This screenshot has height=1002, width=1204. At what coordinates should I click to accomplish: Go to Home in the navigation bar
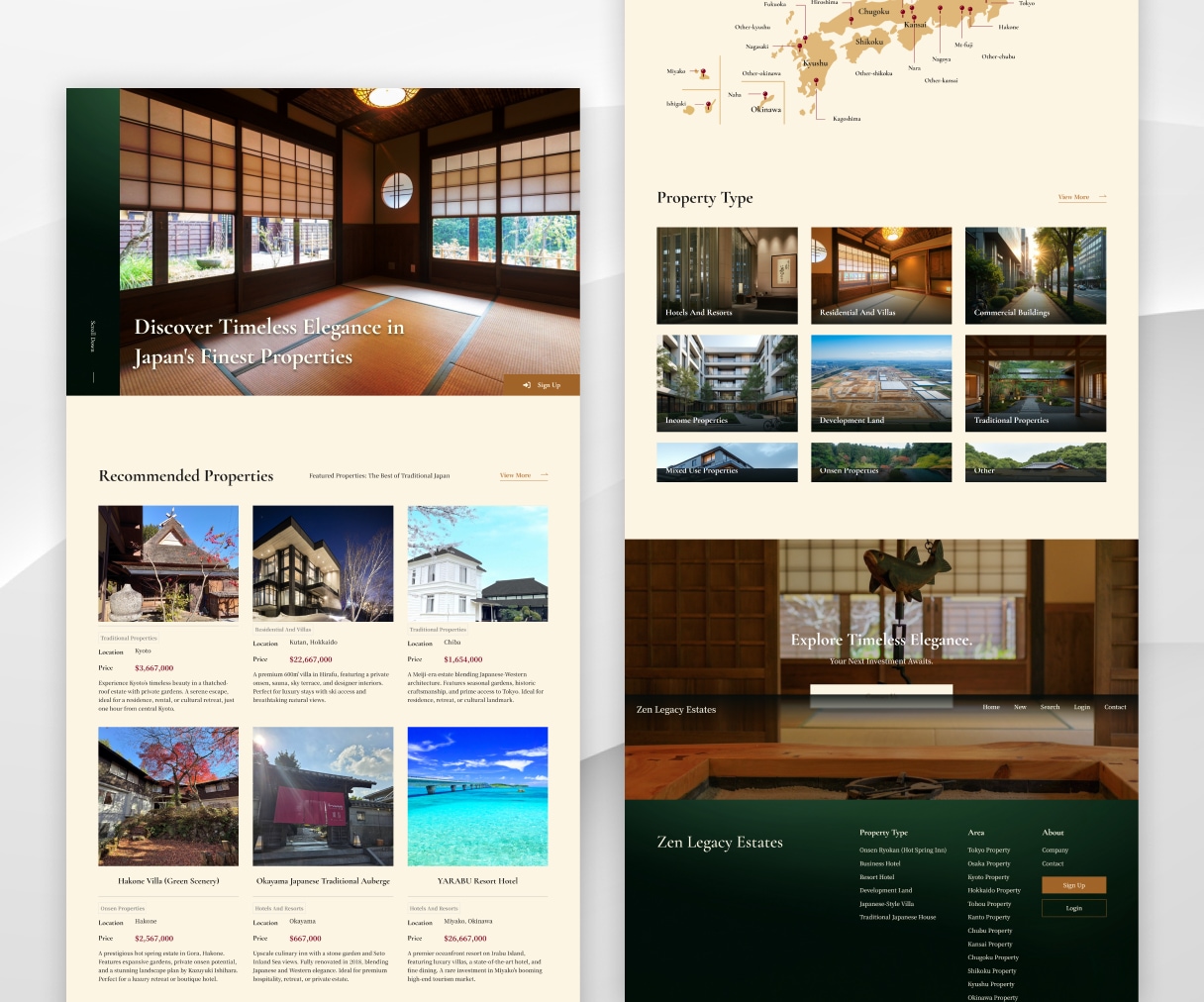[991, 707]
